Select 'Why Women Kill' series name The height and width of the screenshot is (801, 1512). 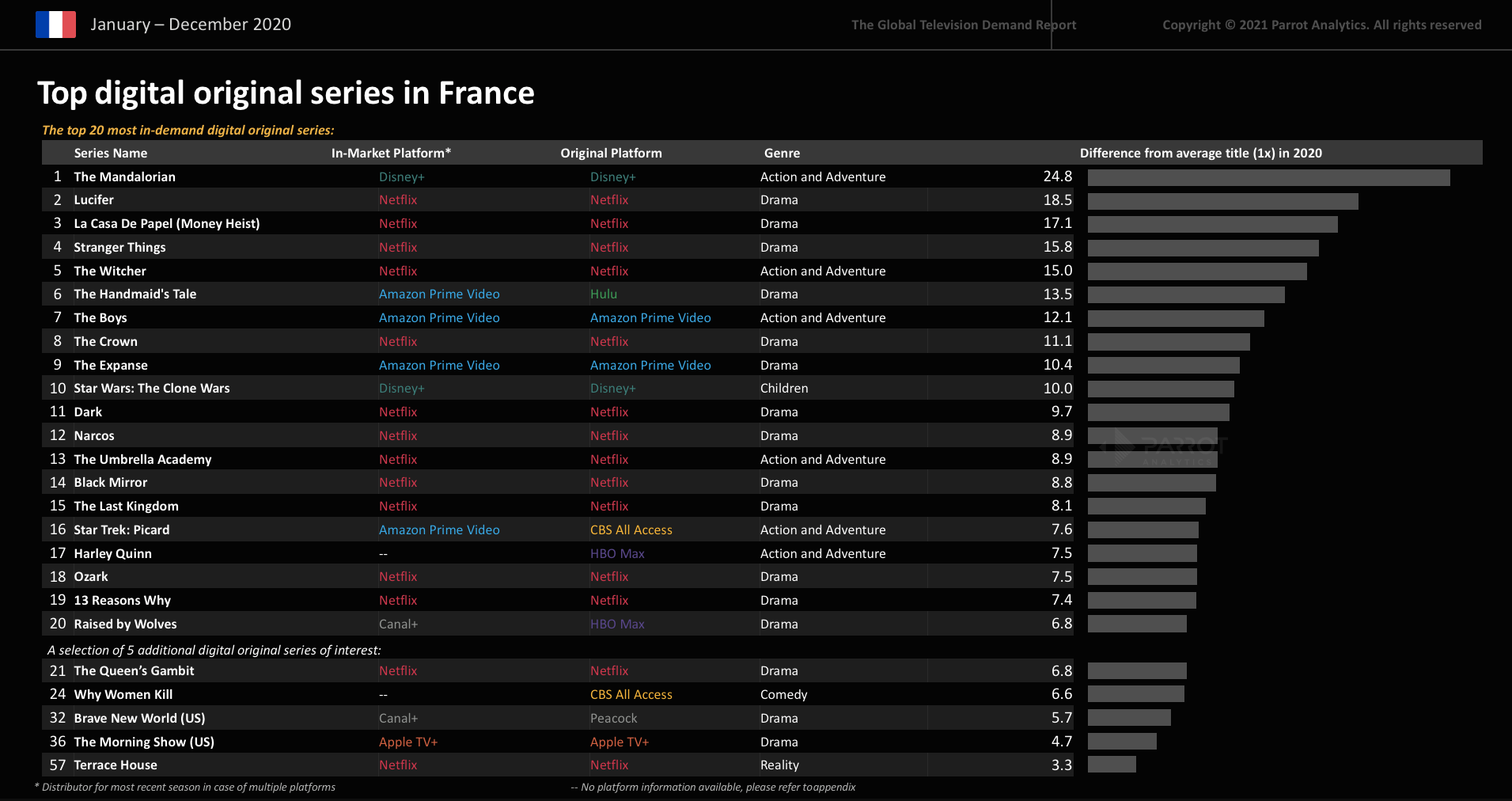(123, 694)
